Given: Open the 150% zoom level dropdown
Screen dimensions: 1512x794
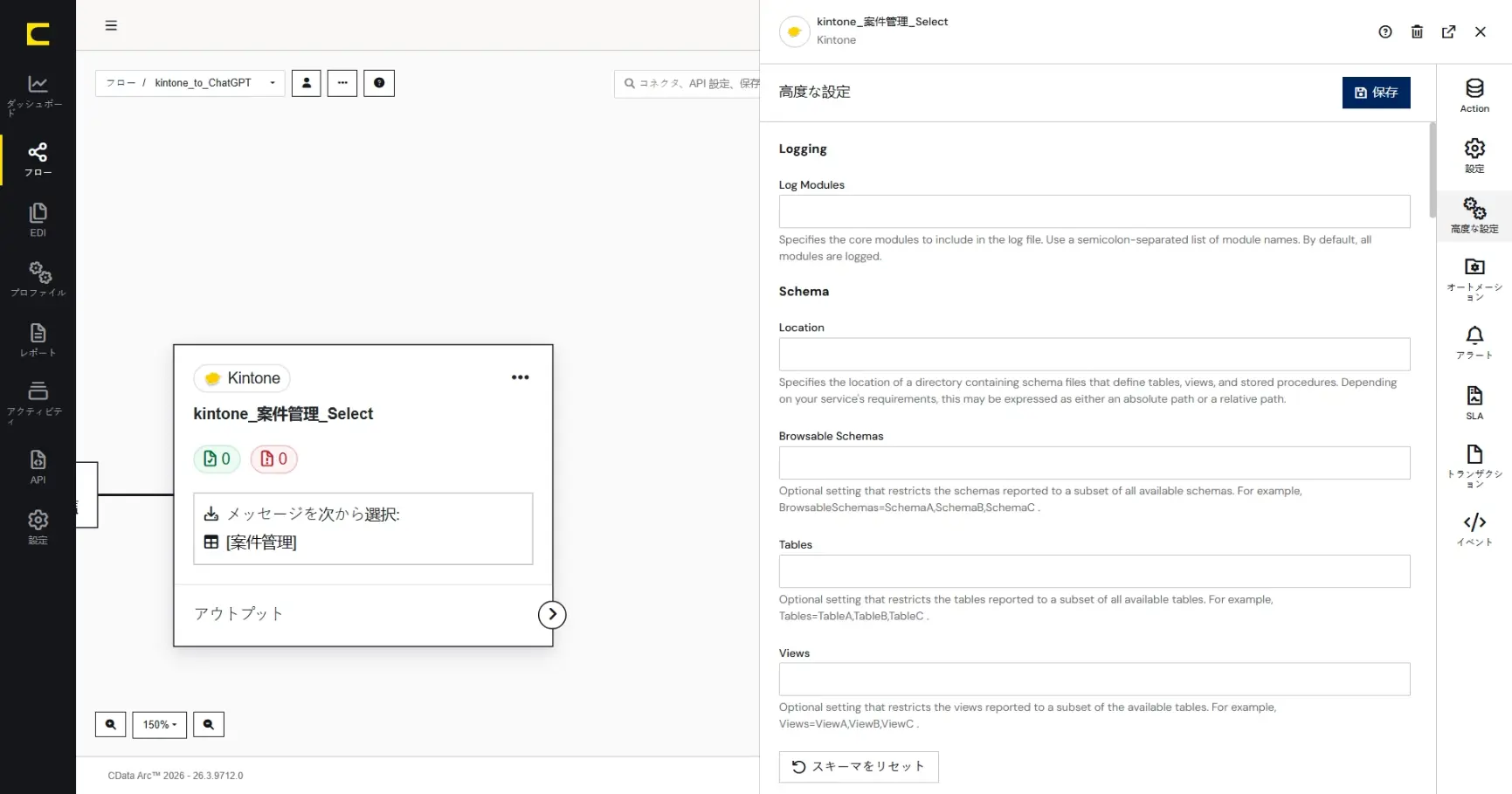Looking at the screenshot, I should [160, 724].
